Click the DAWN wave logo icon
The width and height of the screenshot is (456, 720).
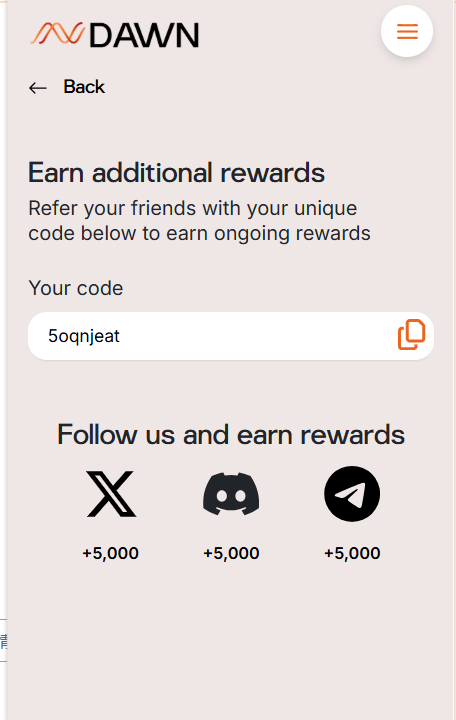tap(57, 34)
